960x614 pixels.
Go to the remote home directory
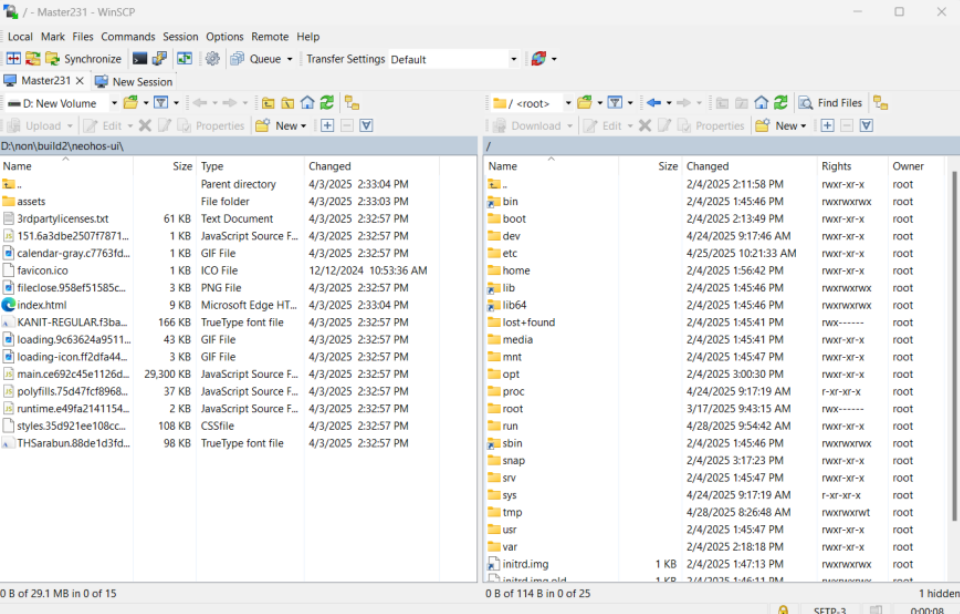761,103
